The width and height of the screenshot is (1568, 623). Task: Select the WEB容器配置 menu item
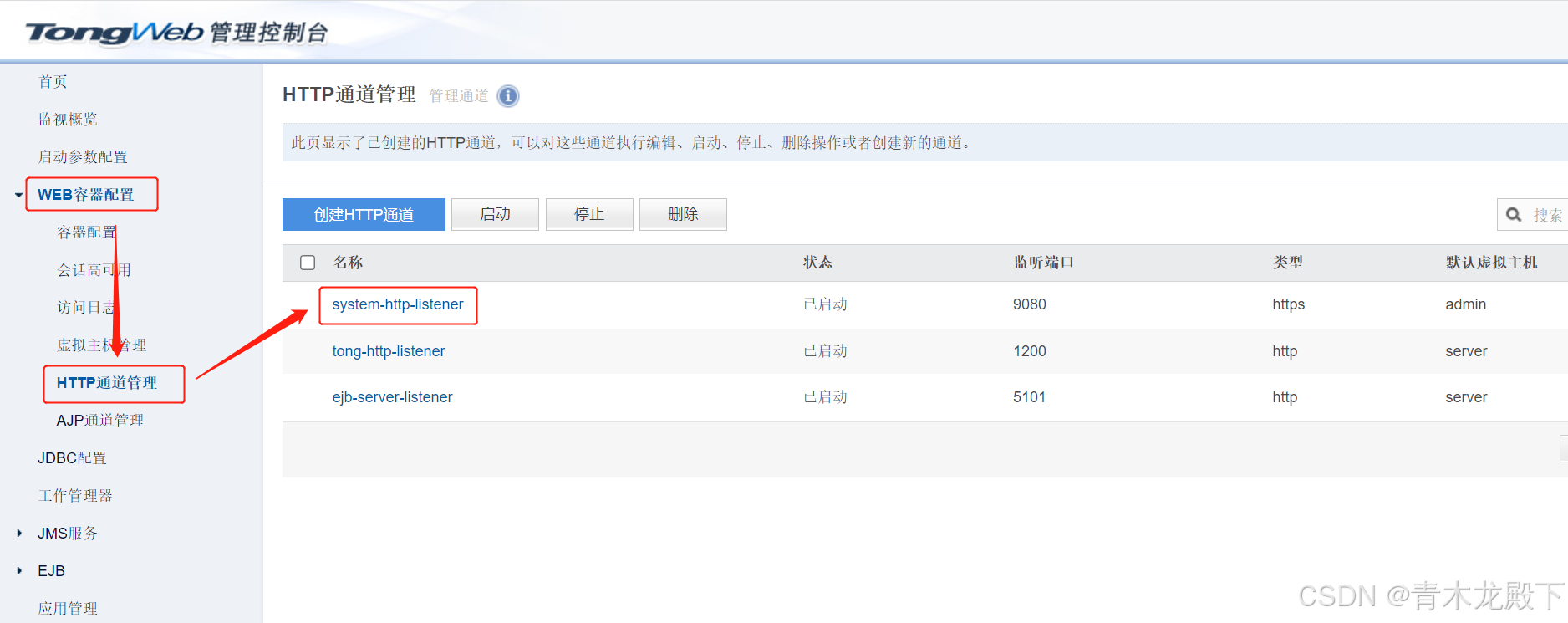85,194
